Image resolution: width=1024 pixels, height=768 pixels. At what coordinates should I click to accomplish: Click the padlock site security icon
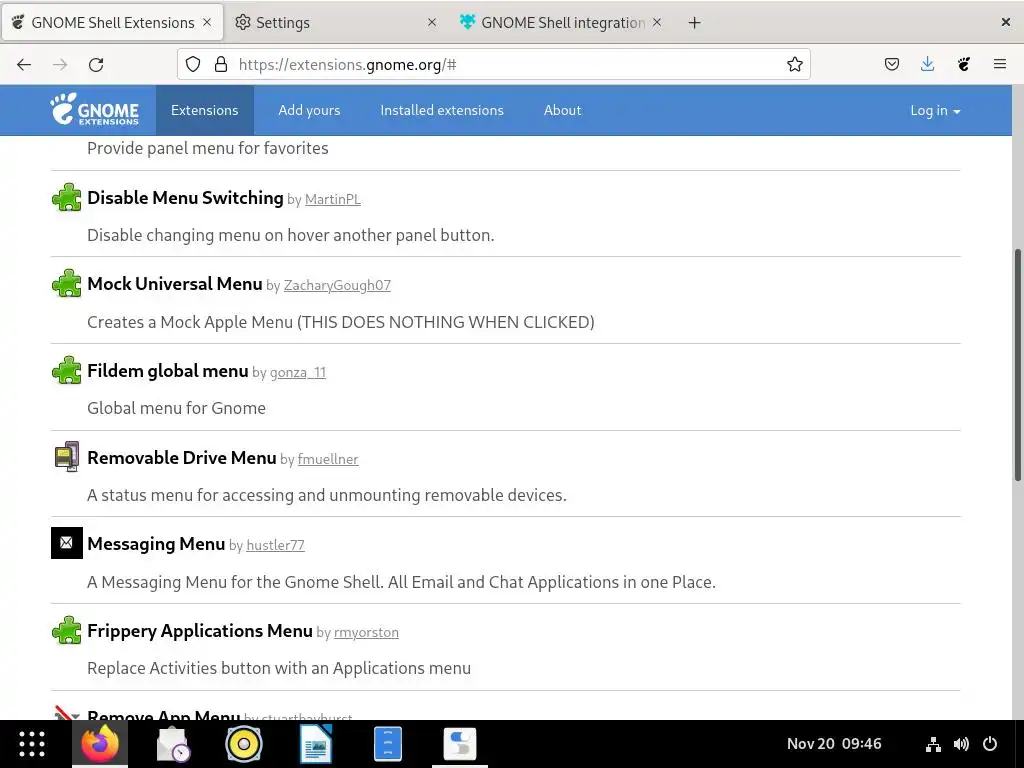(221, 64)
